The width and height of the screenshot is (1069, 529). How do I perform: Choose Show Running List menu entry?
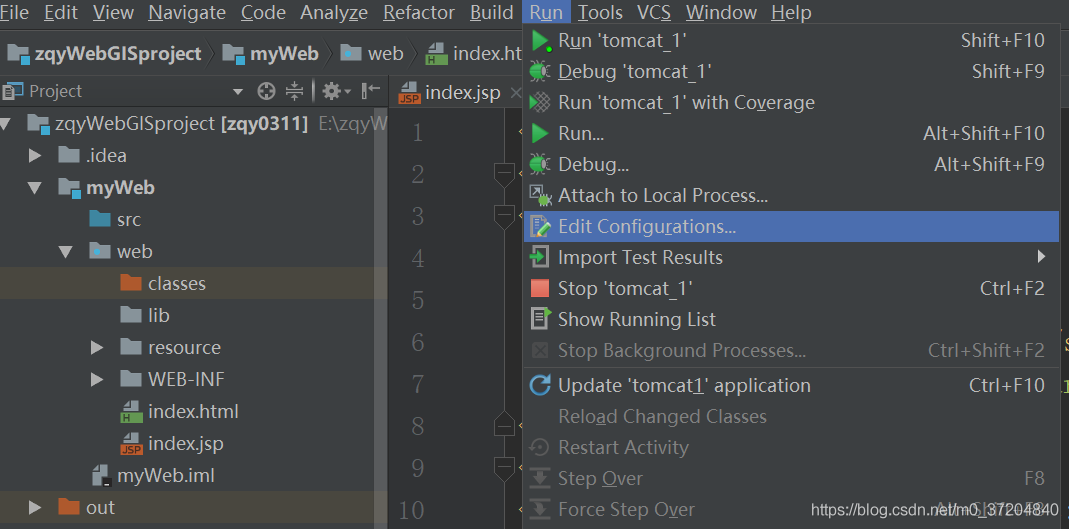click(791, 319)
